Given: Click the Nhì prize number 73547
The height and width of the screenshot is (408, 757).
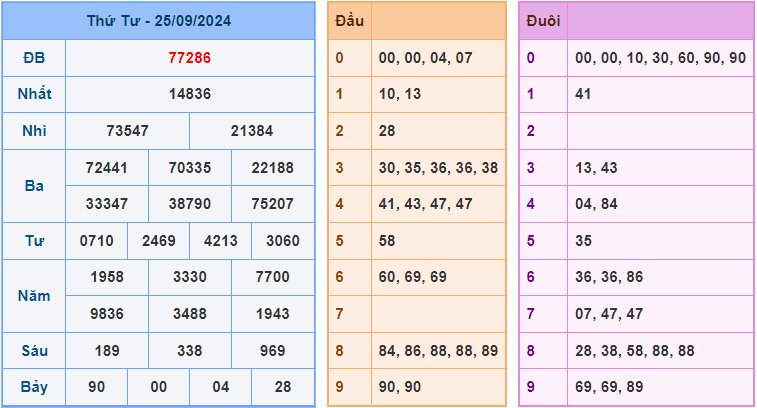Looking at the screenshot, I should [127, 131].
